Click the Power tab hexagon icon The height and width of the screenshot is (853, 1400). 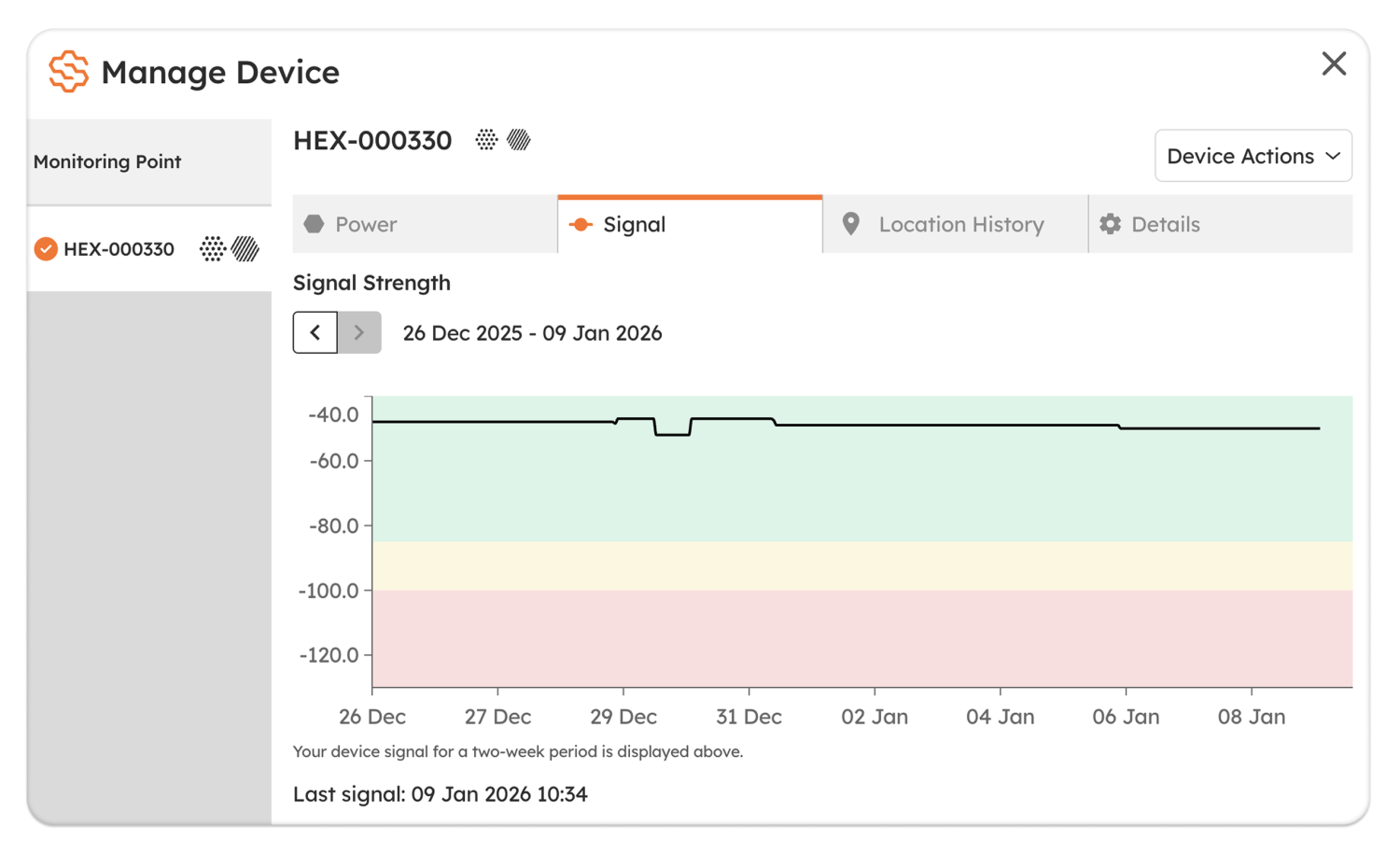315,224
